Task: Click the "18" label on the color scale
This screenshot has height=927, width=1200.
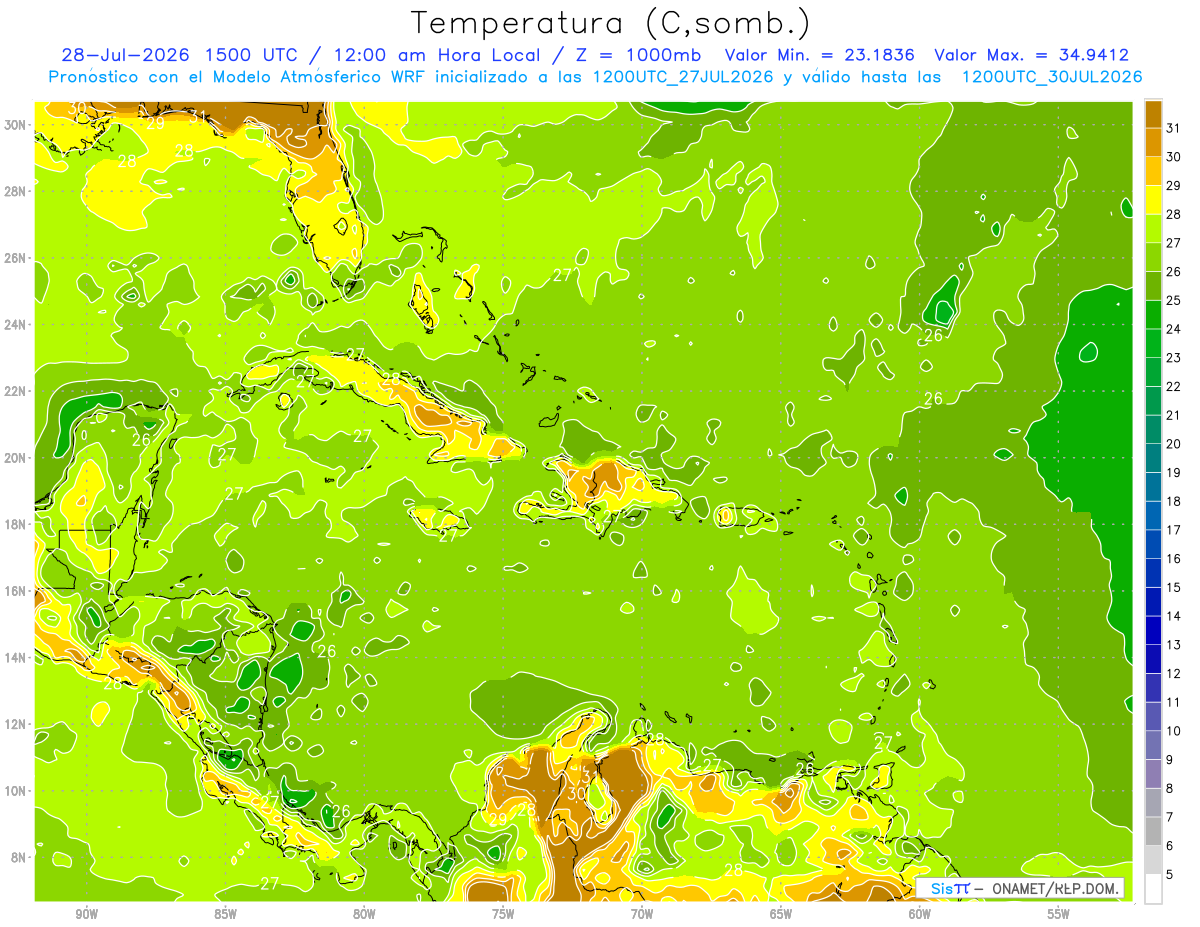Action: (x=1174, y=501)
